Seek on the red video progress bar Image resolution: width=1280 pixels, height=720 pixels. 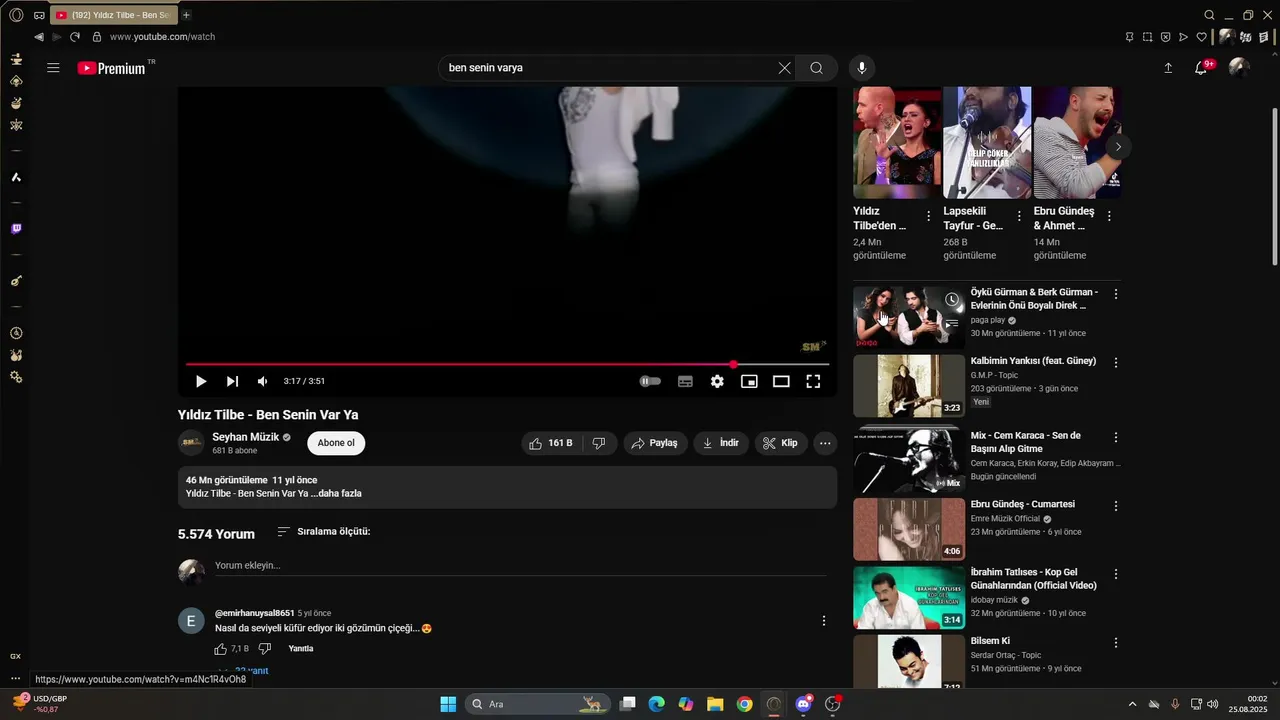pos(507,364)
